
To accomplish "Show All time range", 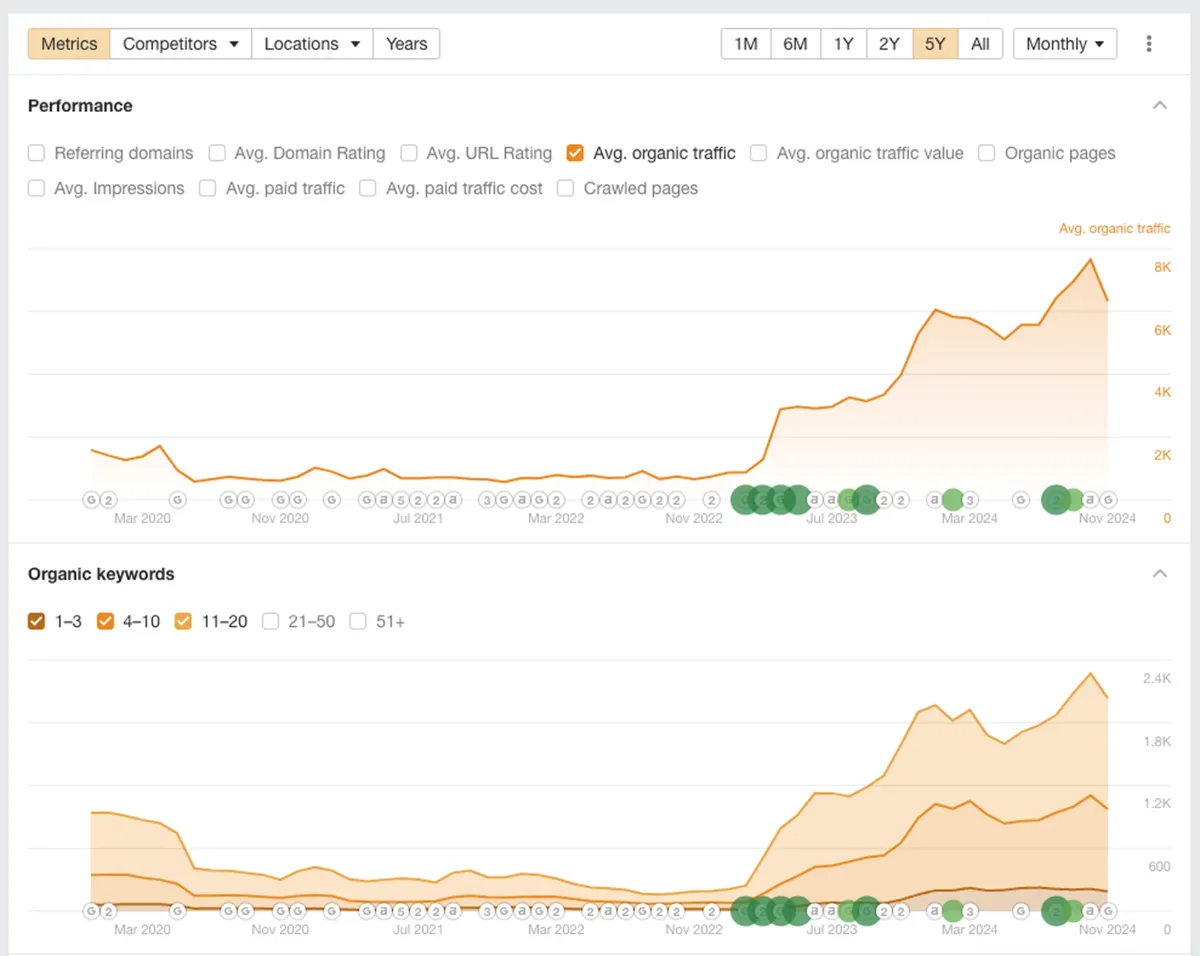I will click(980, 44).
